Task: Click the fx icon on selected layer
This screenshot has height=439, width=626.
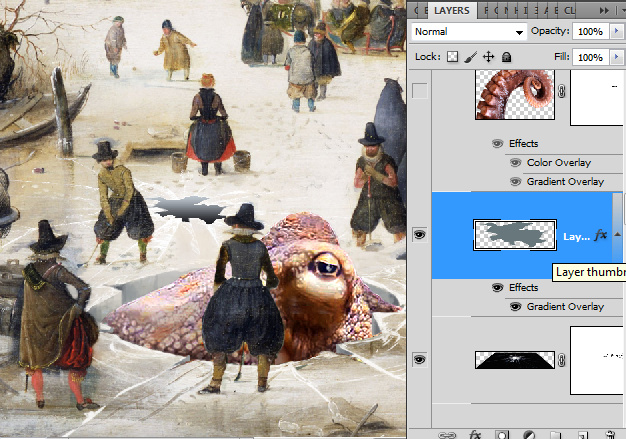Action: click(x=600, y=235)
